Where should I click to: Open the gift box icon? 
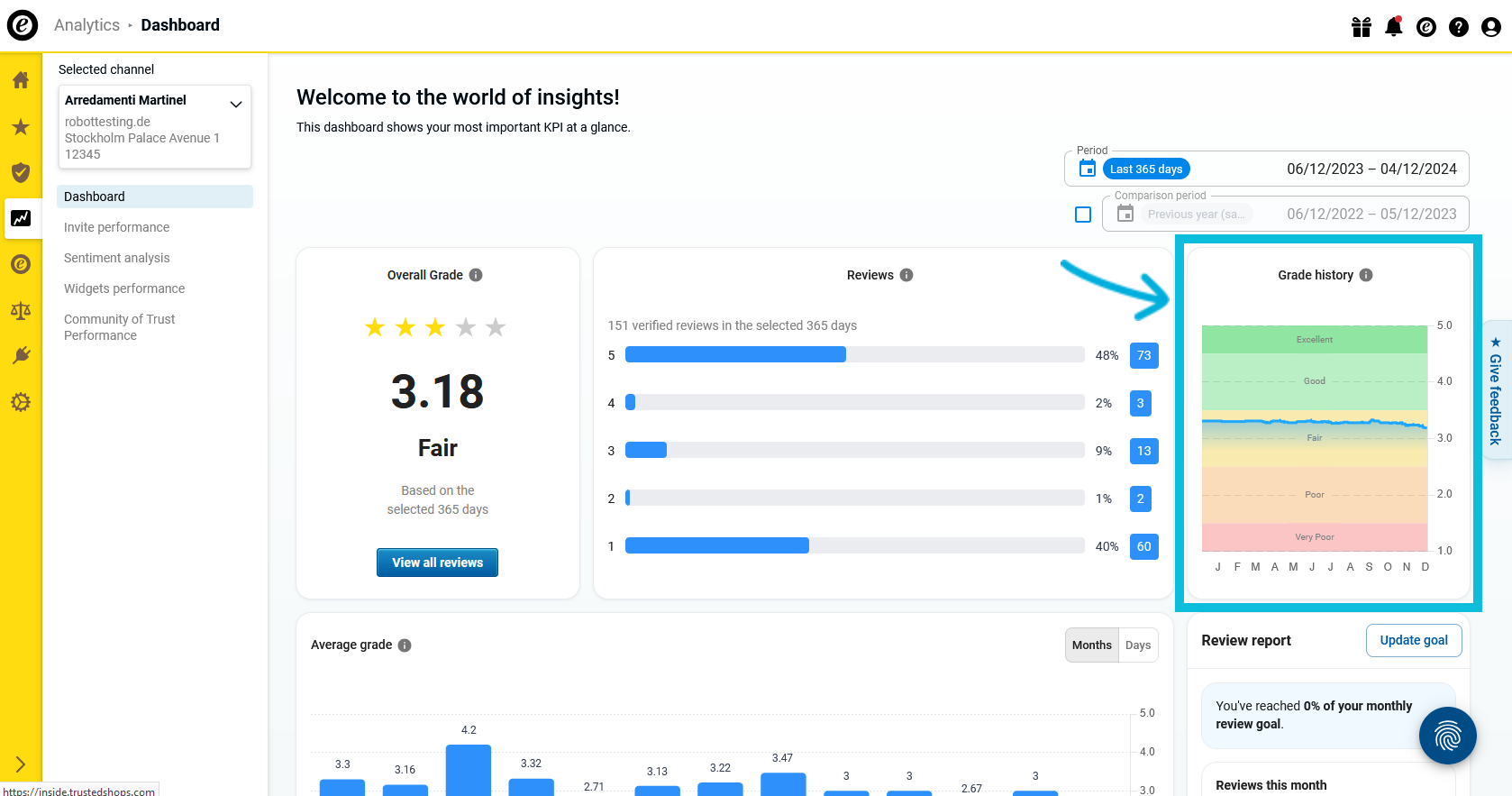click(x=1362, y=27)
